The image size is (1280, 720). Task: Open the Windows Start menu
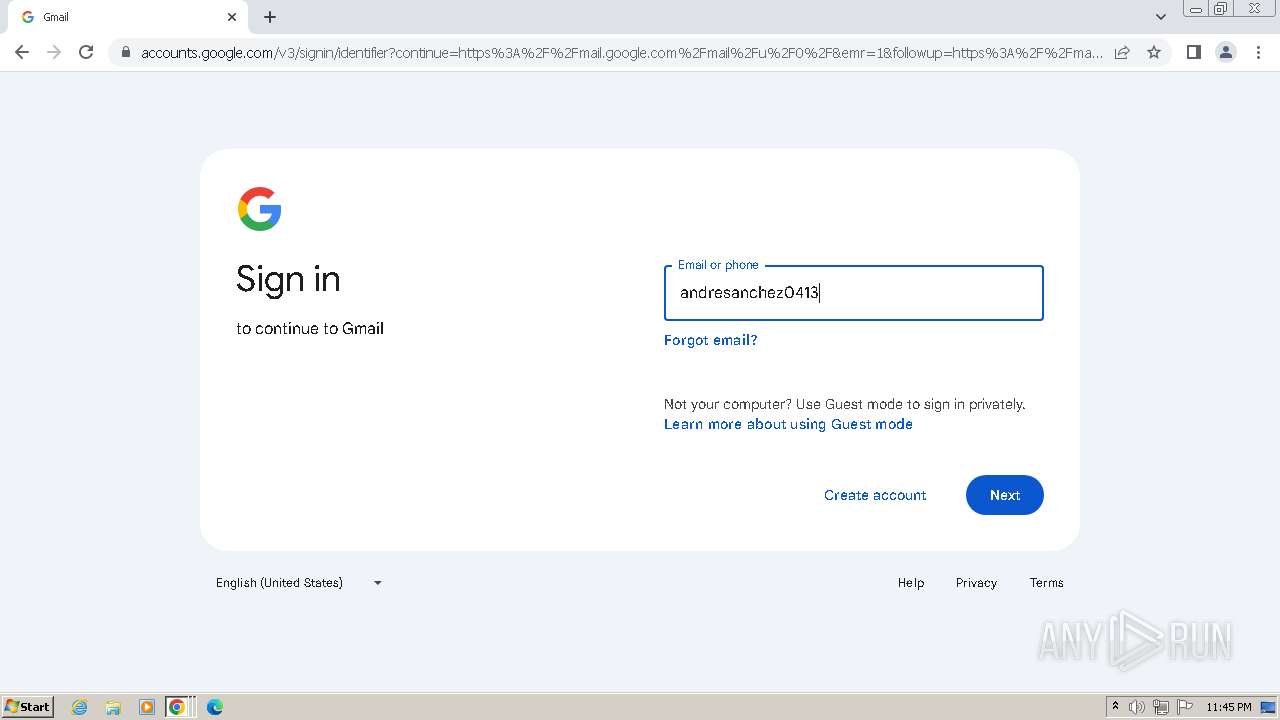click(28, 706)
